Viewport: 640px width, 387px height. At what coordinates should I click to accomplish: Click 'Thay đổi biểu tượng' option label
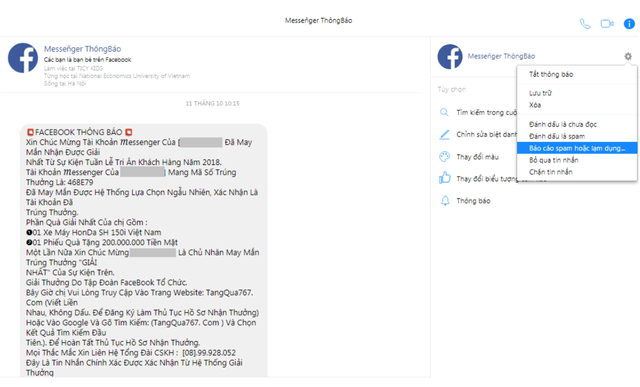[x=487, y=179]
